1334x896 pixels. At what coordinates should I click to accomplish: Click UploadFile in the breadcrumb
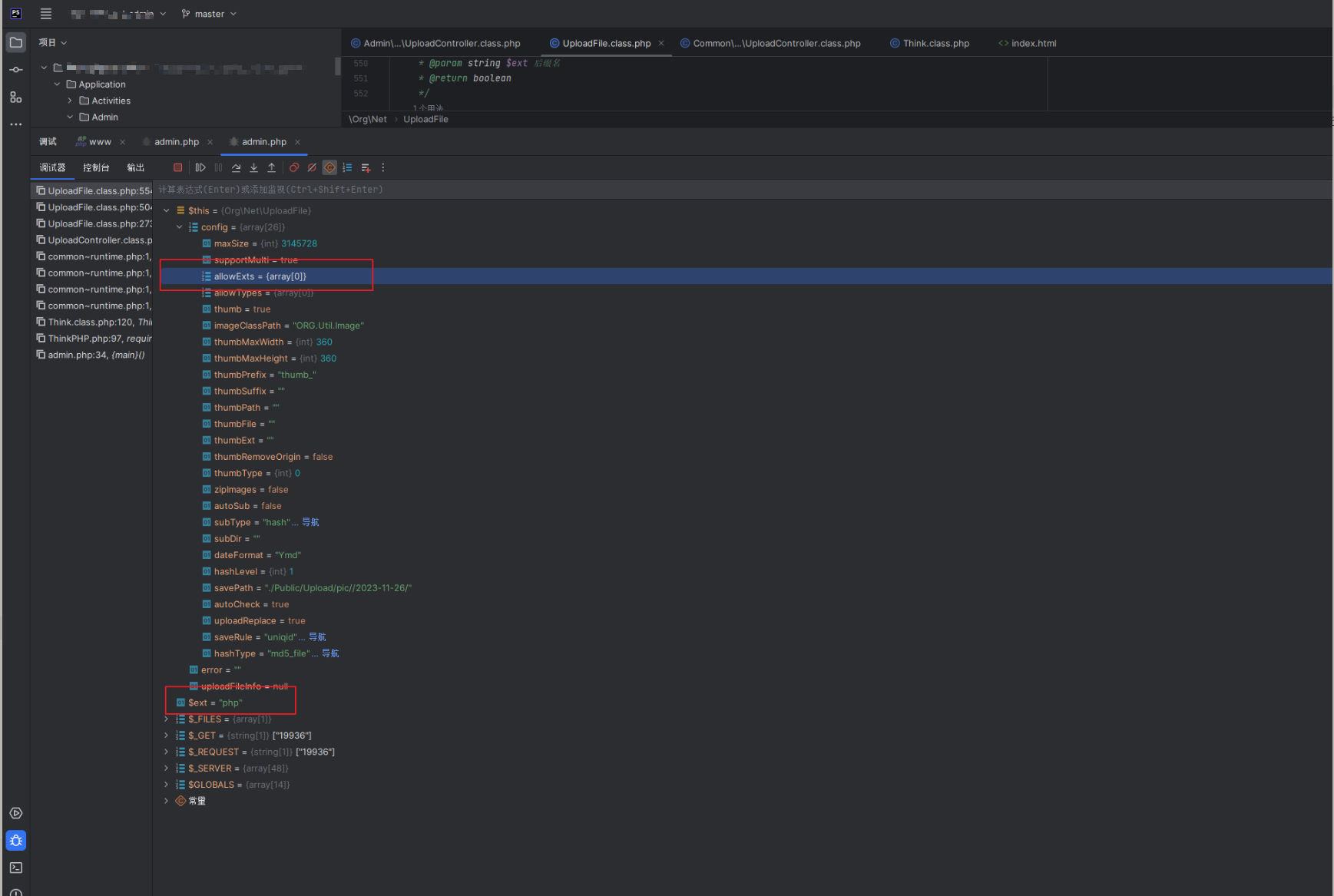click(425, 119)
